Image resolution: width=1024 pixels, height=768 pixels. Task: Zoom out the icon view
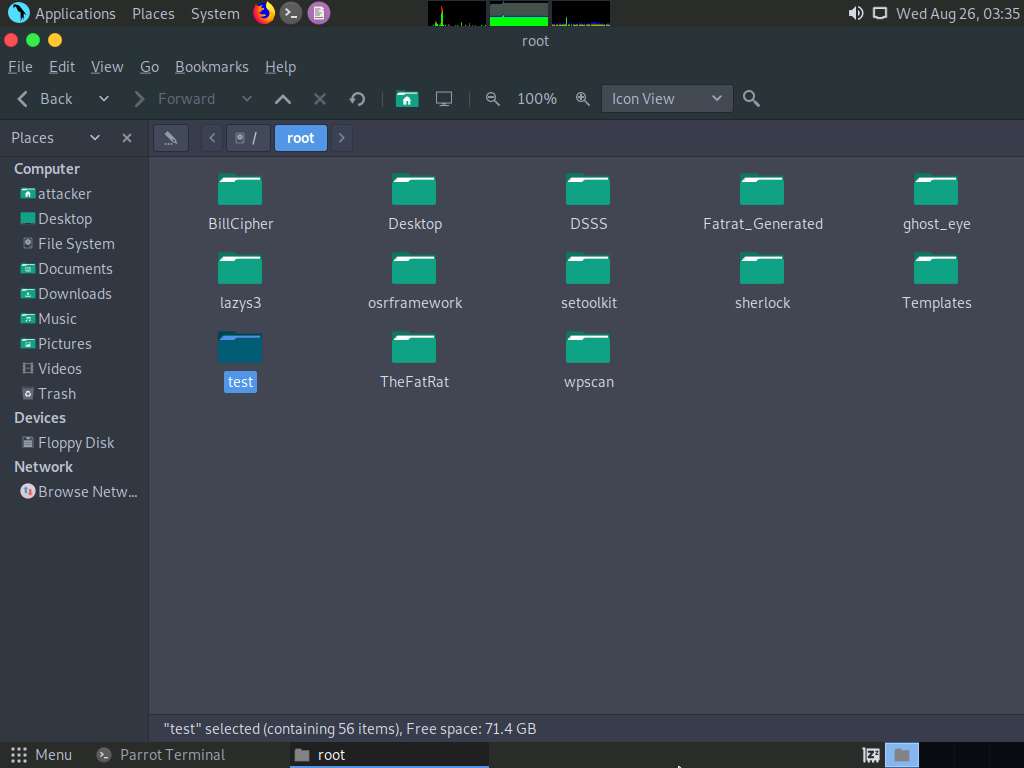pos(493,99)
